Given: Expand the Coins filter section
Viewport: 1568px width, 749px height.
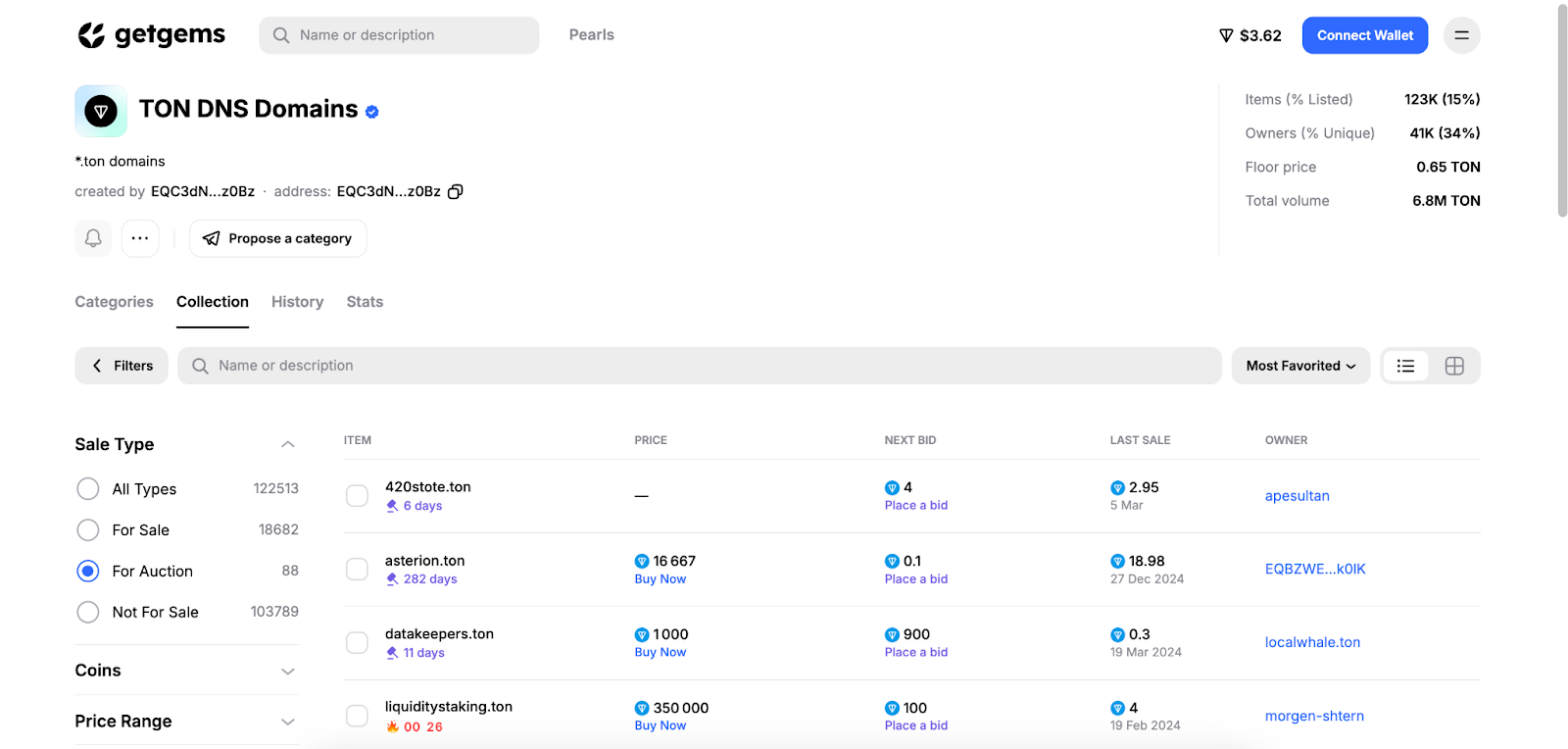Looking at the screenshot, I should click(287, 671).
